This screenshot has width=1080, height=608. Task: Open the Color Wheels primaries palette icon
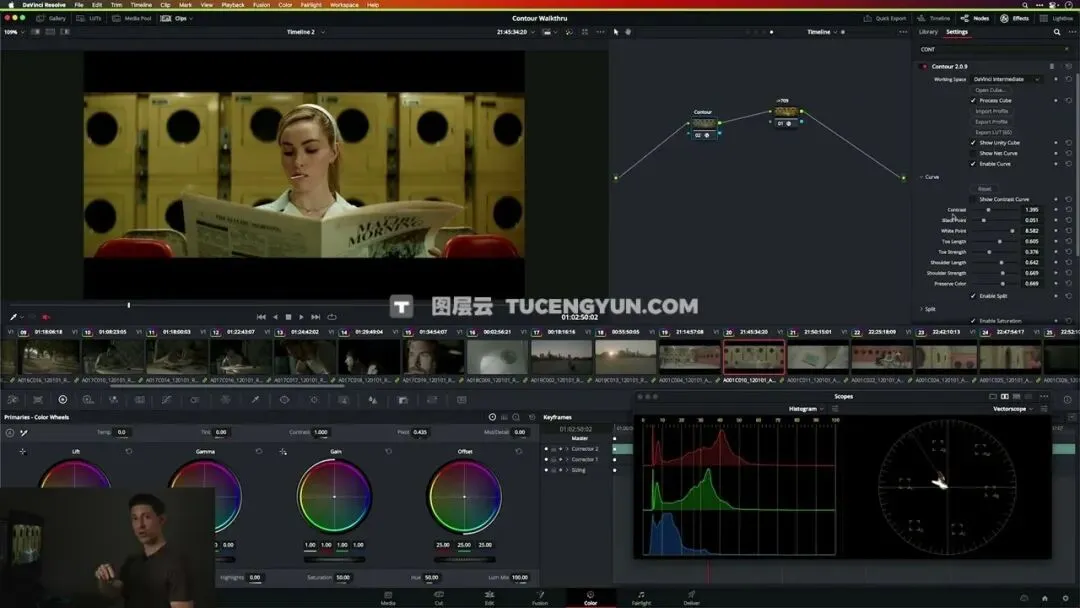coord(63,399)
